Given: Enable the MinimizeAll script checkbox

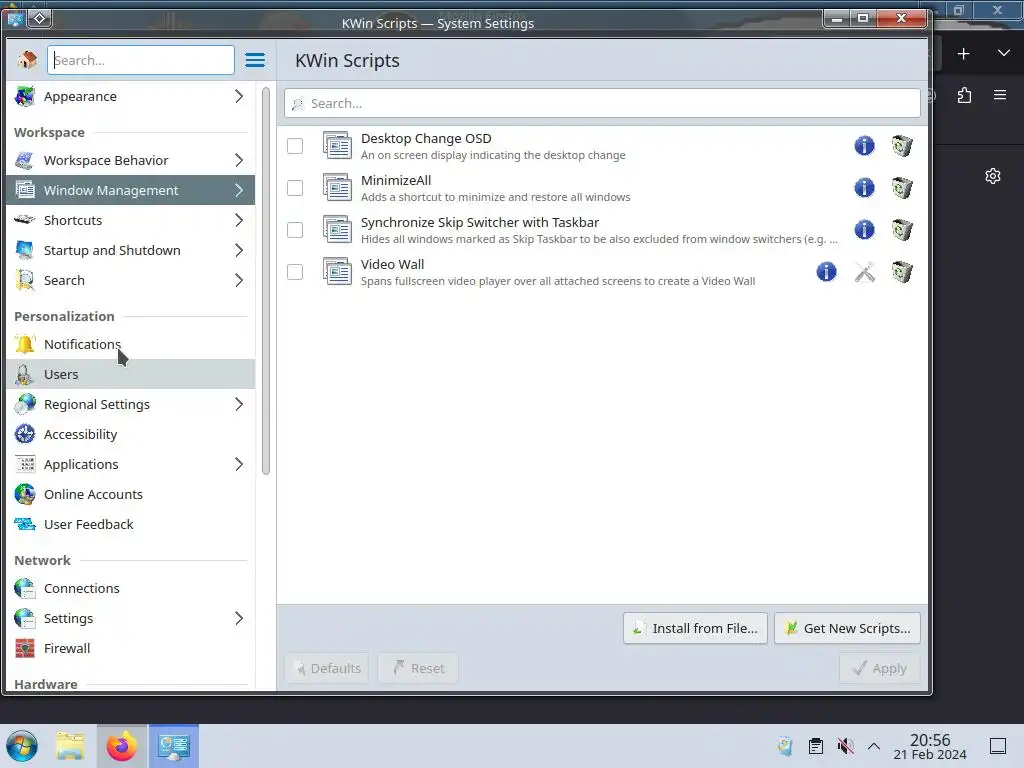Looking at the screenshot, I should (x=295, y=188).
